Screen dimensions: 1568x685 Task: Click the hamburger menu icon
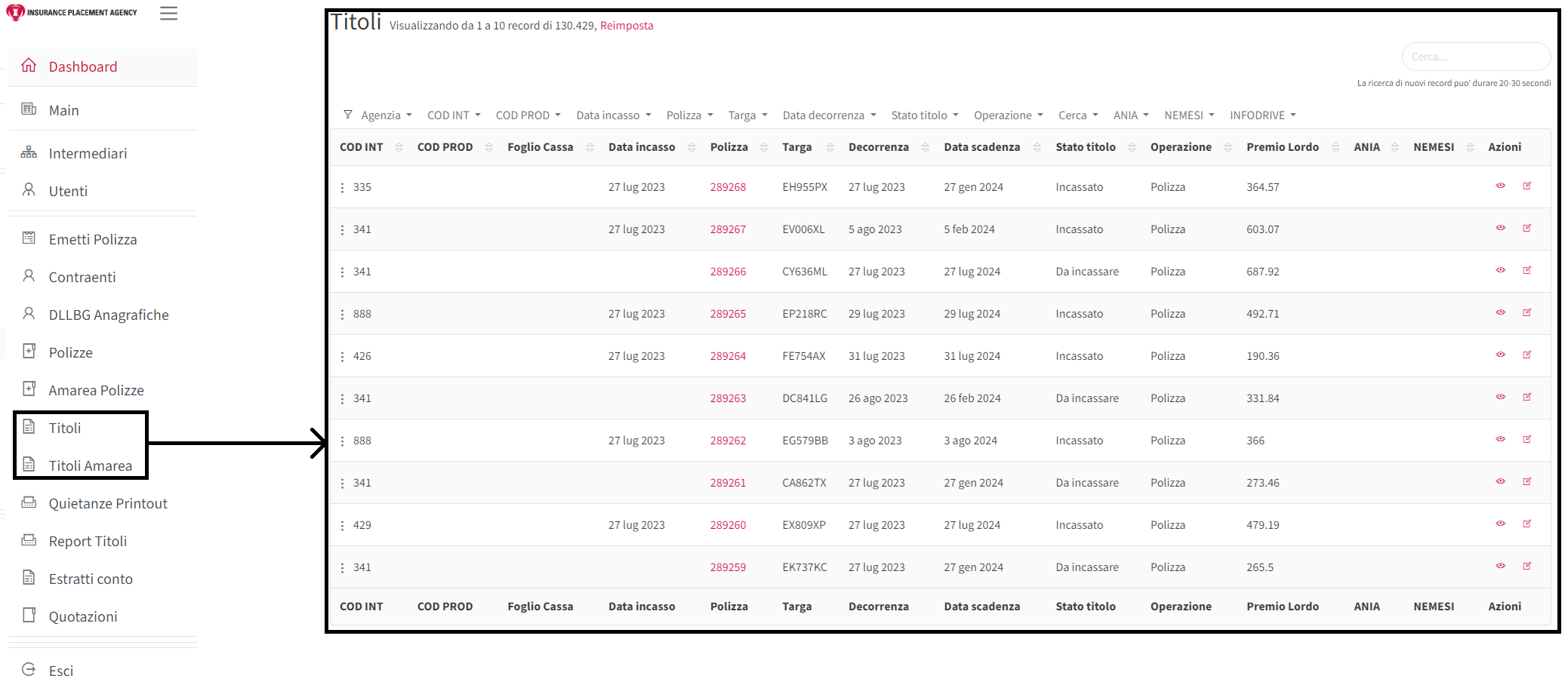tap(168, 14)
